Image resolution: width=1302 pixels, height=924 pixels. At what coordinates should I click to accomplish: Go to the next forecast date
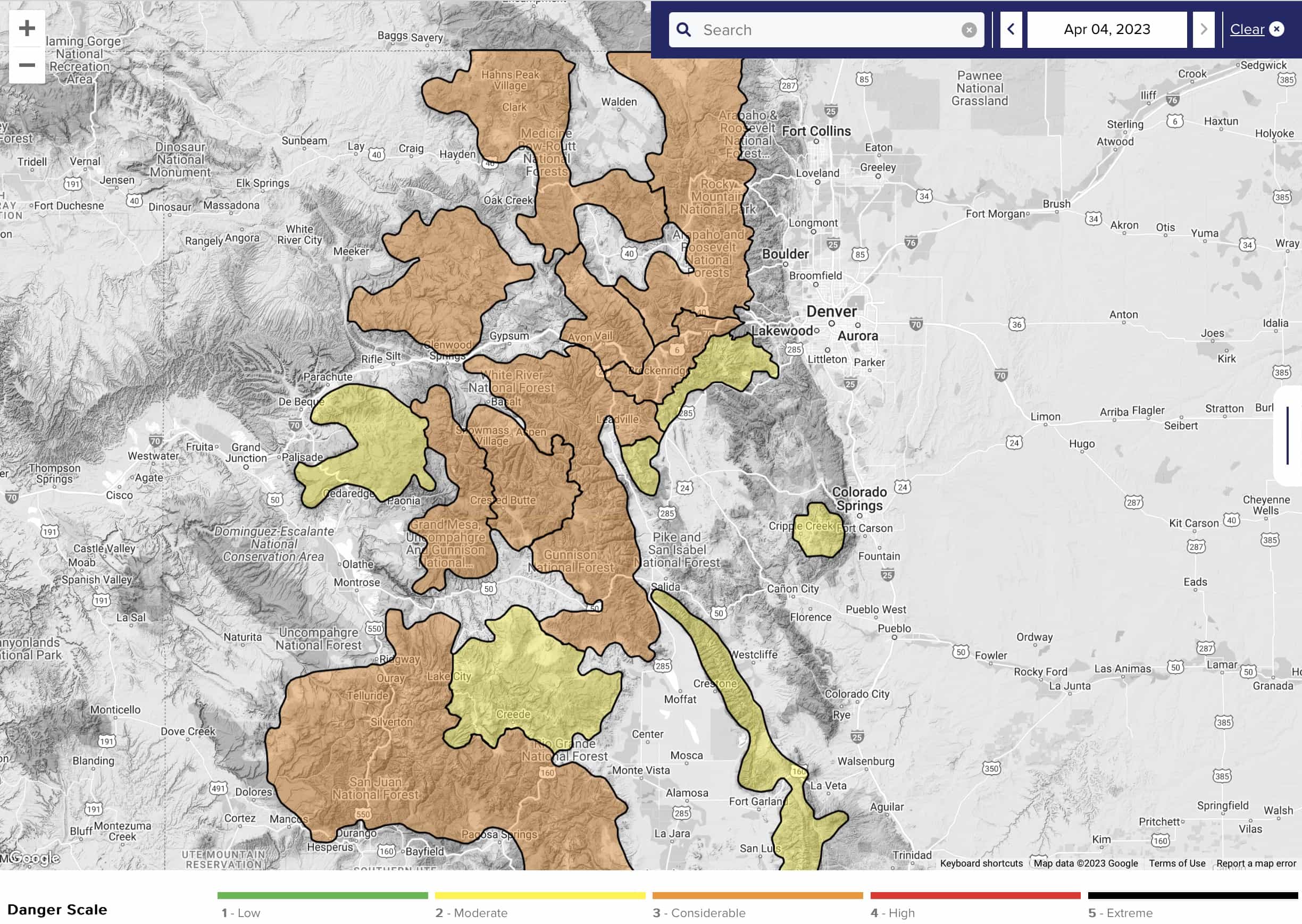point(1204,29)
